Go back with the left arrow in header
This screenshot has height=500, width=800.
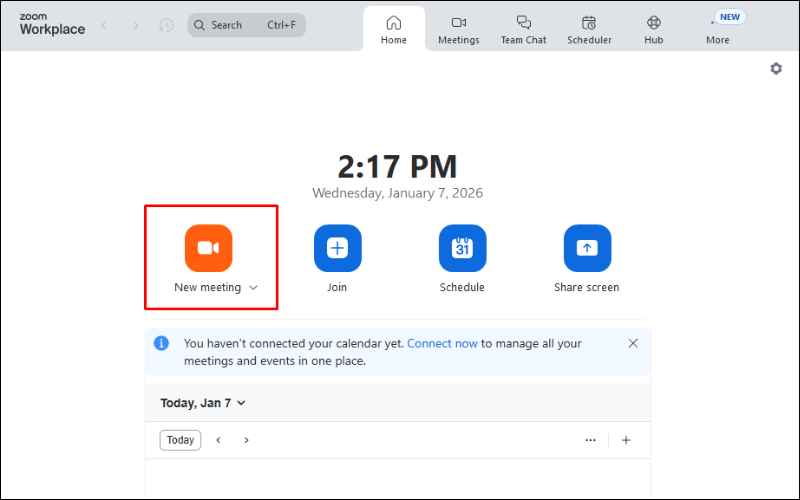(x=104, y=25)
